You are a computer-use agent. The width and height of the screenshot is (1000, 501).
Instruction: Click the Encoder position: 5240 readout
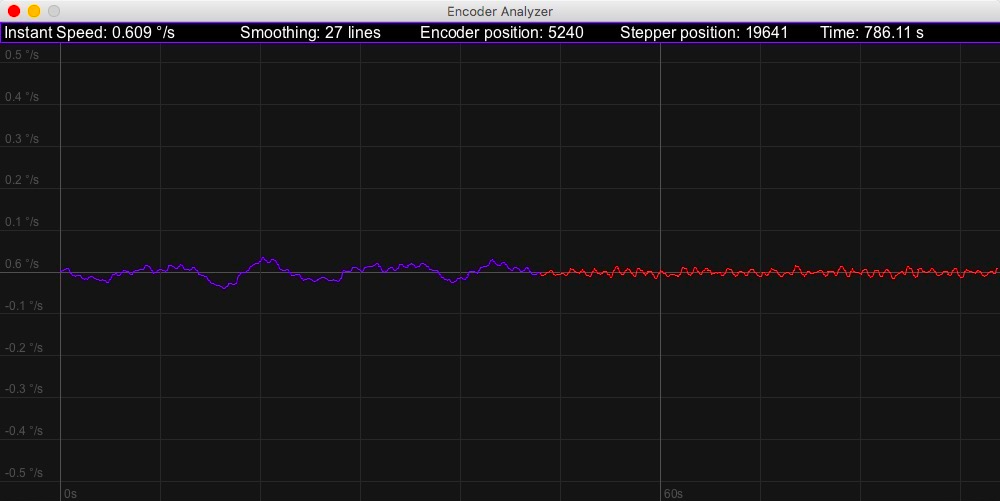[x=501, y=33]
